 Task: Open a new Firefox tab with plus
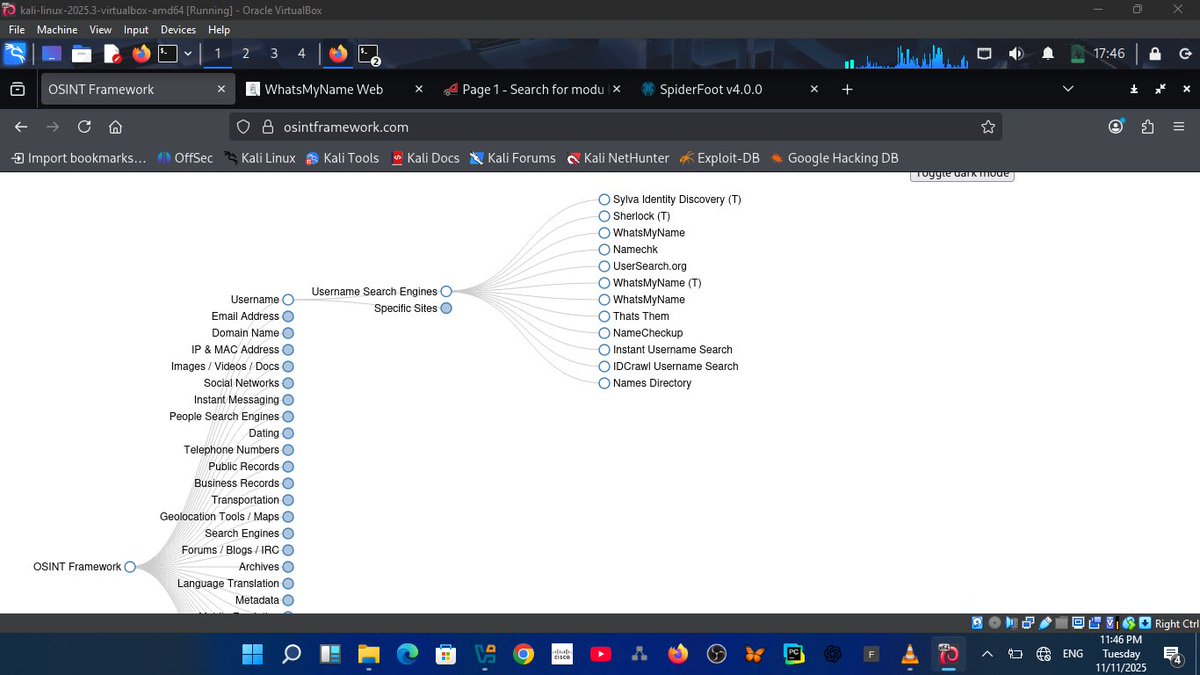coord(847,89)
